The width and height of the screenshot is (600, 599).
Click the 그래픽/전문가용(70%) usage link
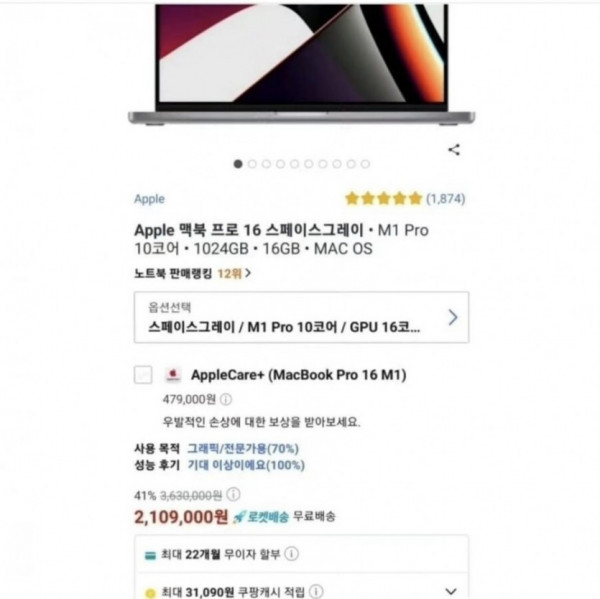[x=243, y=448]
